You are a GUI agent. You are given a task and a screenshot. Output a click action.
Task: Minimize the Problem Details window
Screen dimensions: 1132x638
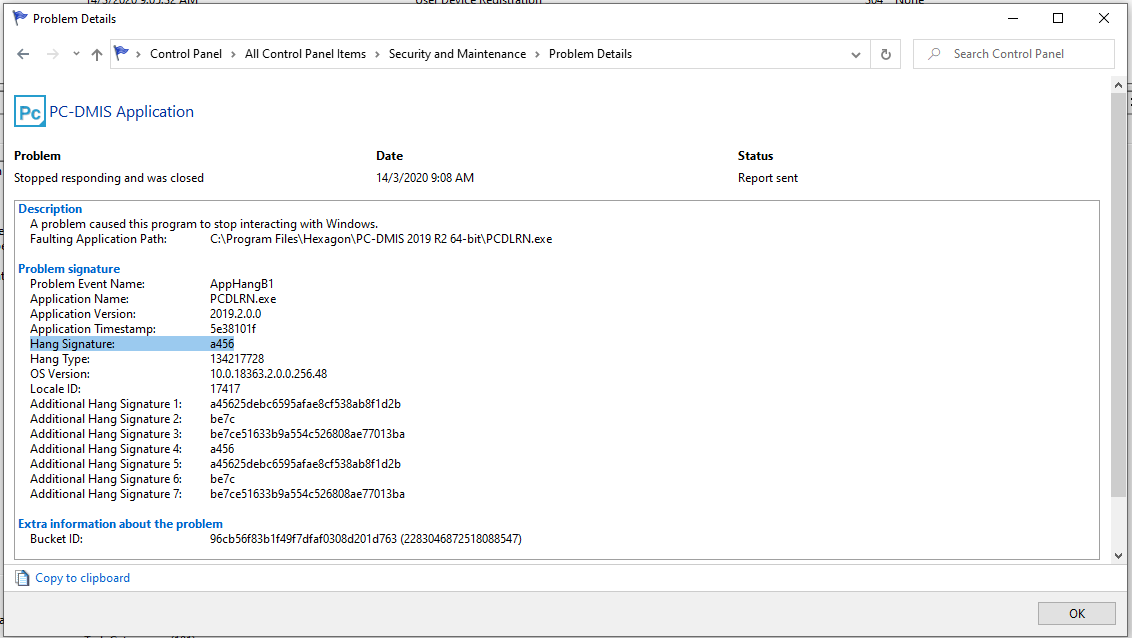pos(1013,19)
